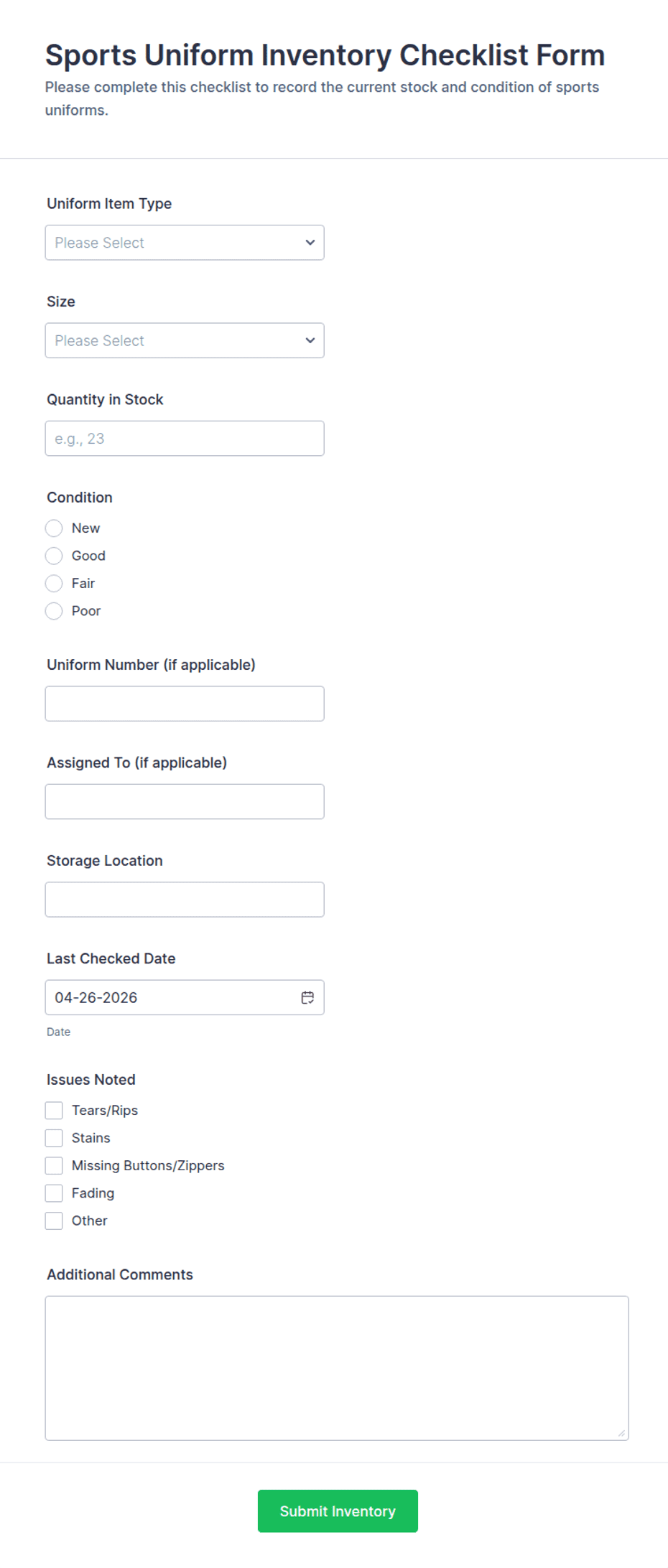Select the New condition option
This screenshot has width=668, height=1568.
[54, 528]
